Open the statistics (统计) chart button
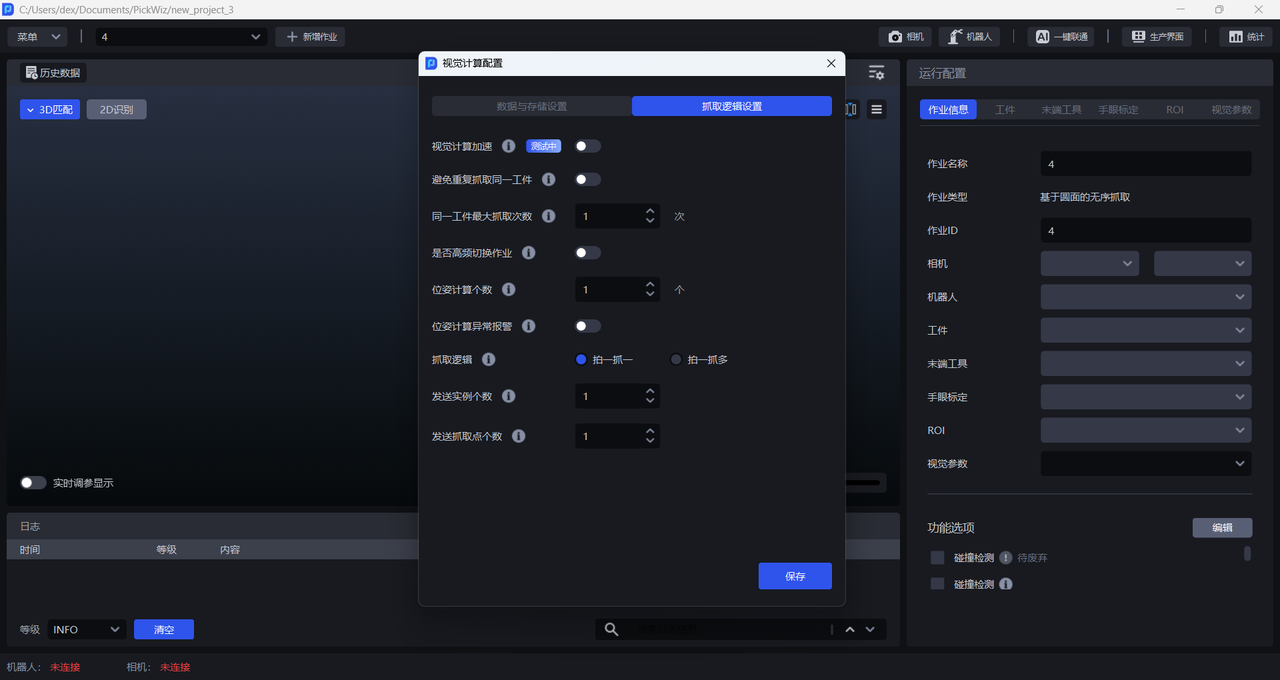The image size is (1280, 680). tap(1245, 37)
